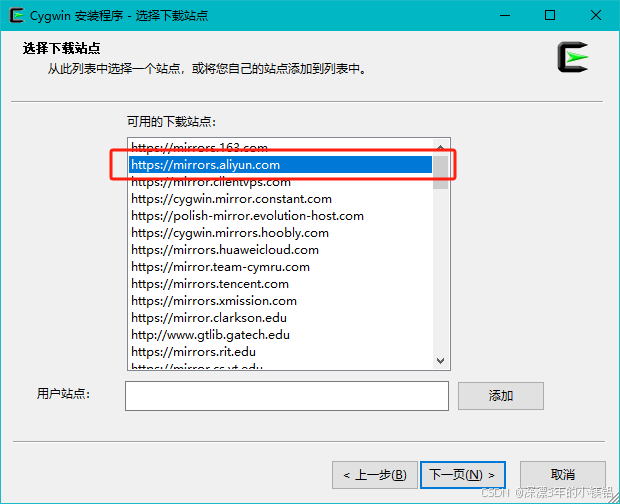Select the mirror.clarkson.edu site
Image resolution: width=620 pixels, height=504 pixels.
tap(280, 318)
